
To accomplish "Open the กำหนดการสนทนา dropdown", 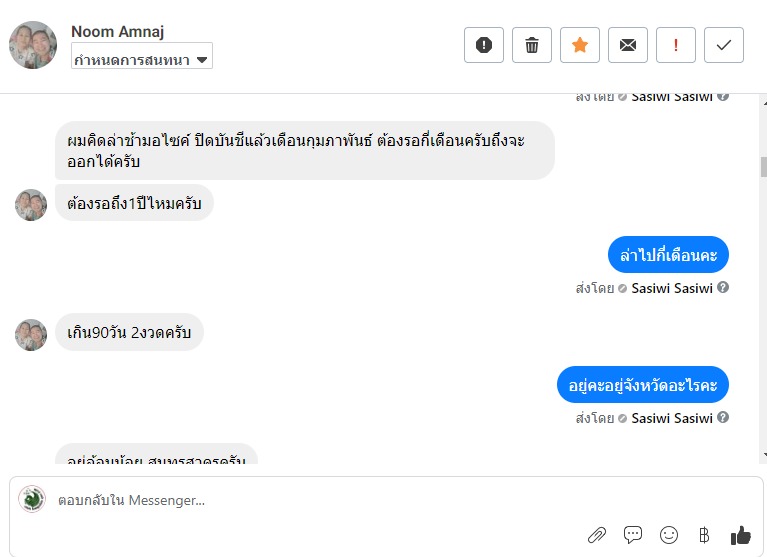I will (142, 59).
